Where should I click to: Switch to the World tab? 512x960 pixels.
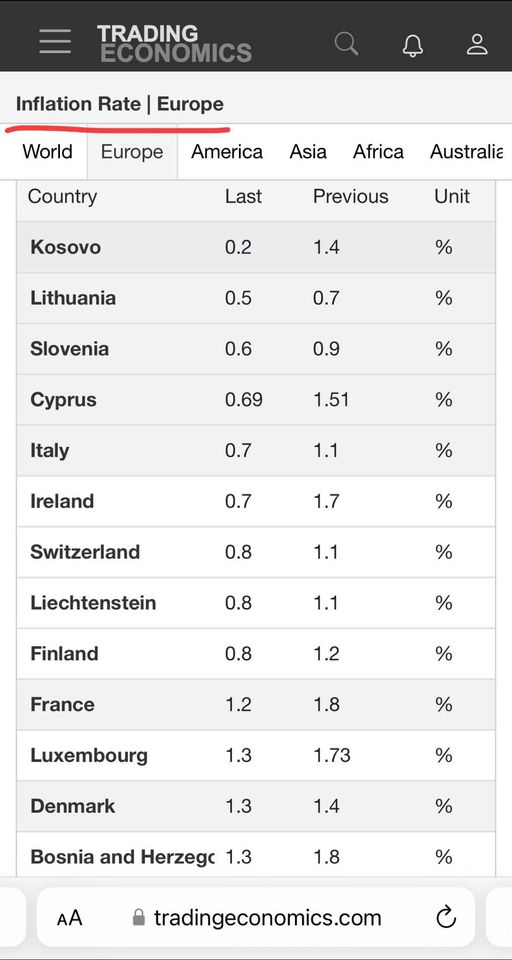tap(47, 152)
